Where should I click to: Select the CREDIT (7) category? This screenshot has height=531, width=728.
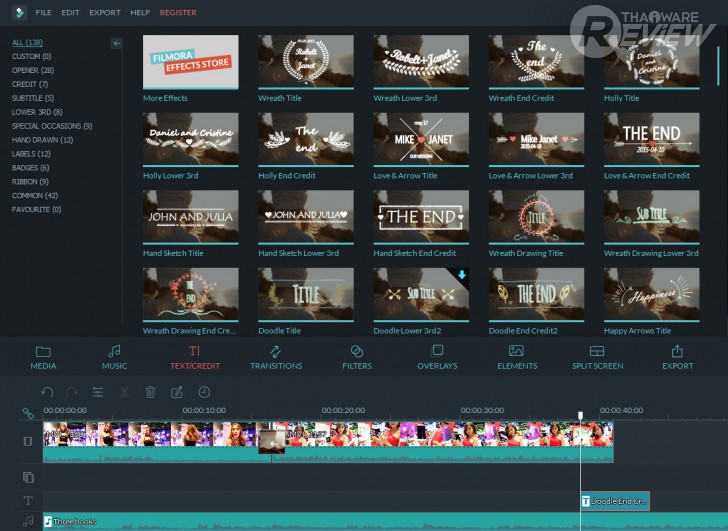point(30,84)
